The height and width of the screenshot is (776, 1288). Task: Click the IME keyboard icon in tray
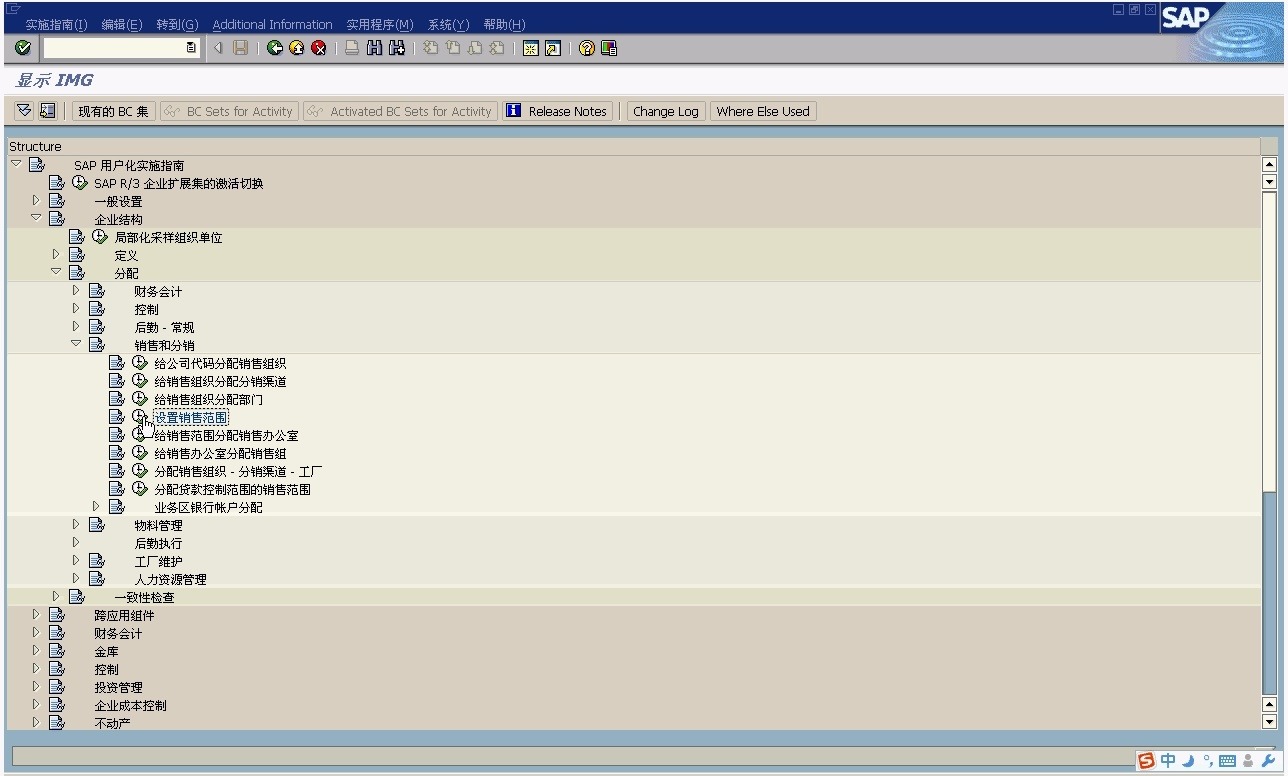point(1227,762)
